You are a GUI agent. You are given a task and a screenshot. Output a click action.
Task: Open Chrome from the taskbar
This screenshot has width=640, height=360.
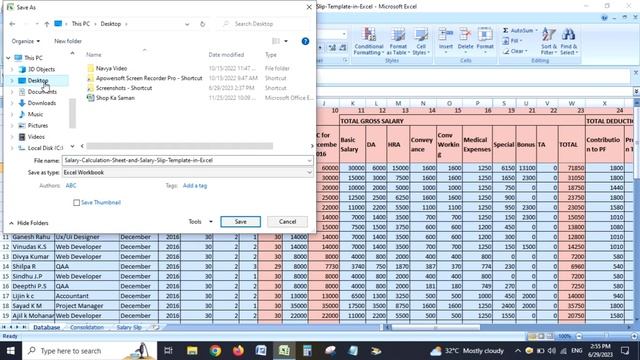[215, 351]
